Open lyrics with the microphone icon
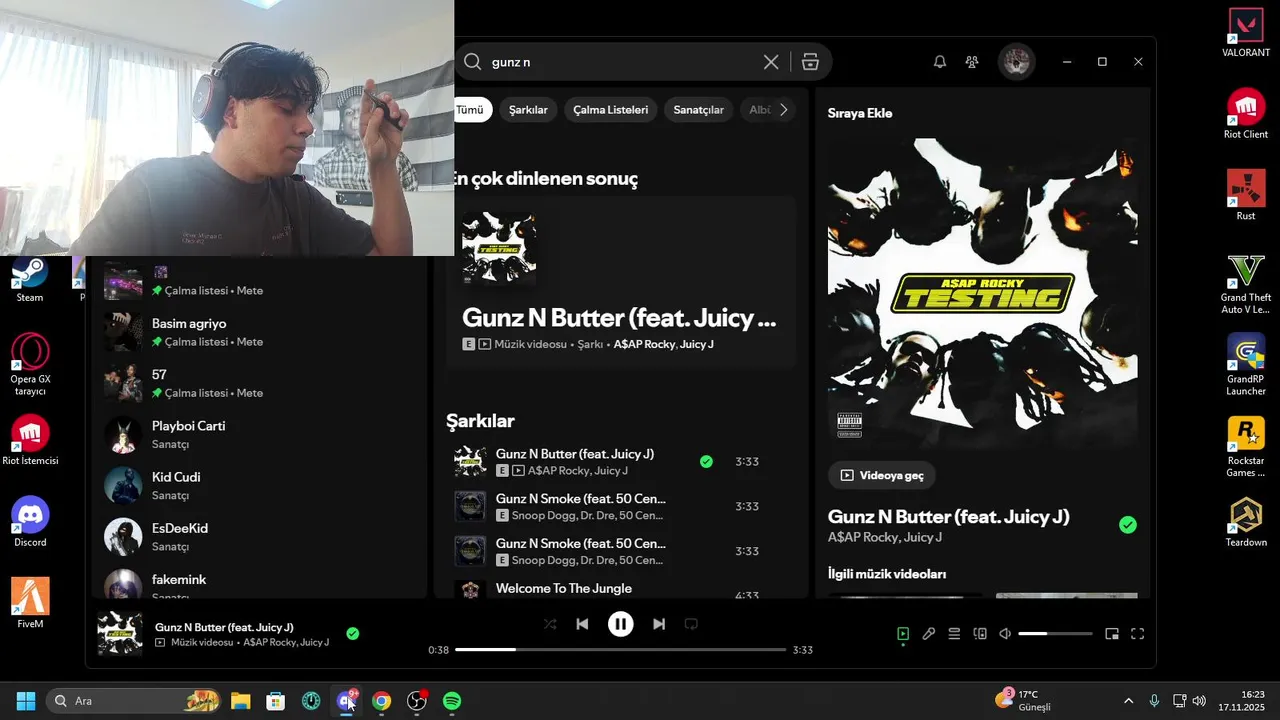Image resolution: width=1280 pixels, height=720 pixels. [x=929, y=634]
